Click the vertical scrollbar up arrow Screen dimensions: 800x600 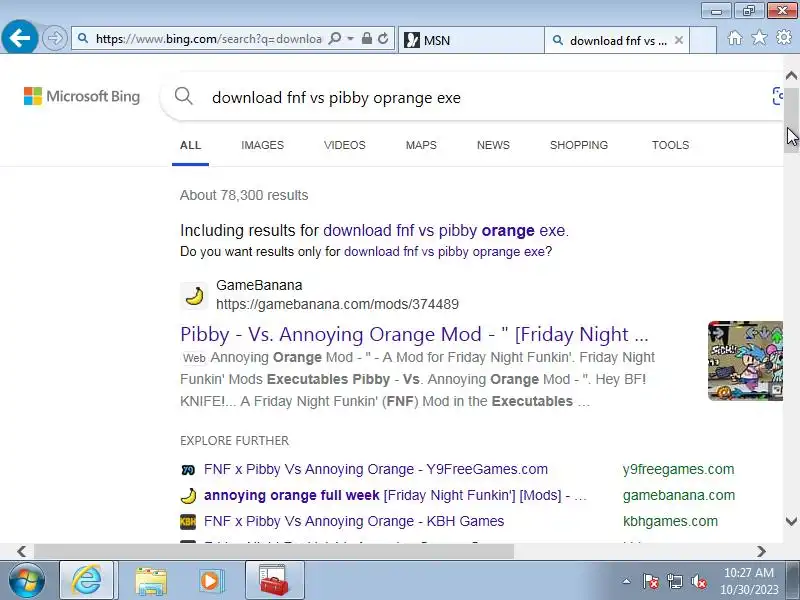(x=791, y=76)
